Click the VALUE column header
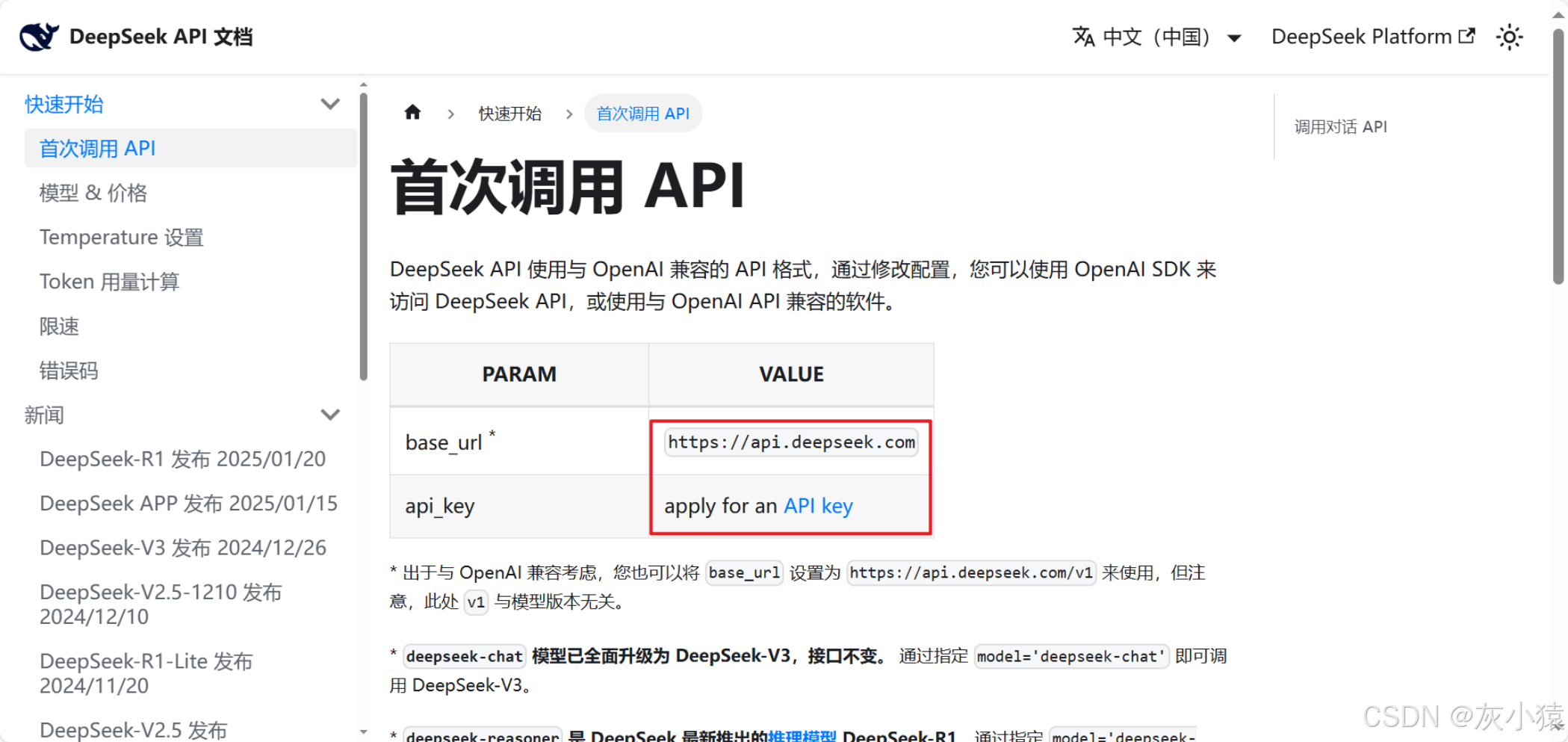The width and height of the screenshot is (1568, 742). 791,374
